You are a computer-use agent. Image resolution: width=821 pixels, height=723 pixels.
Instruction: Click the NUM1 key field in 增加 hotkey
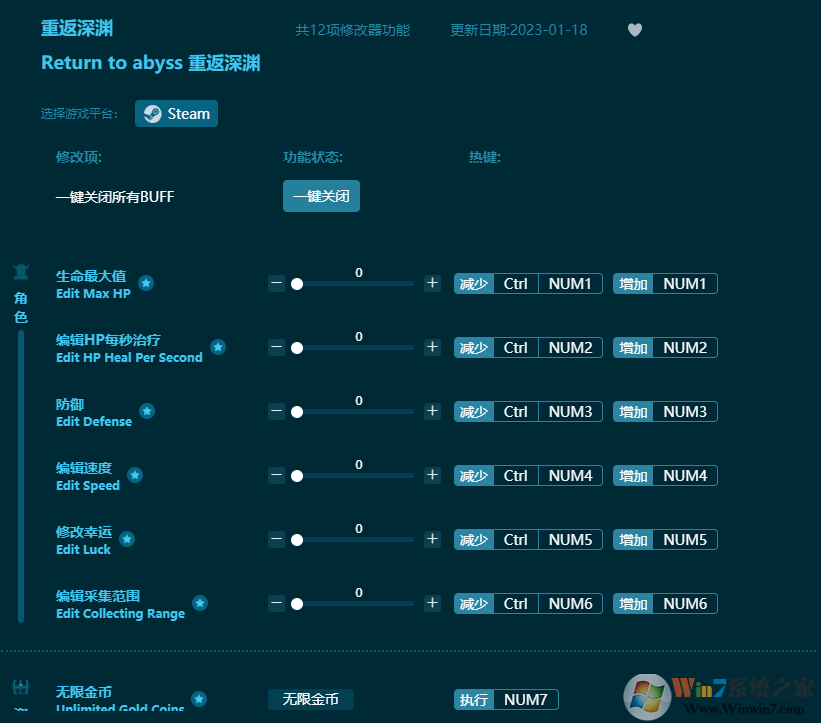point(685,284)
